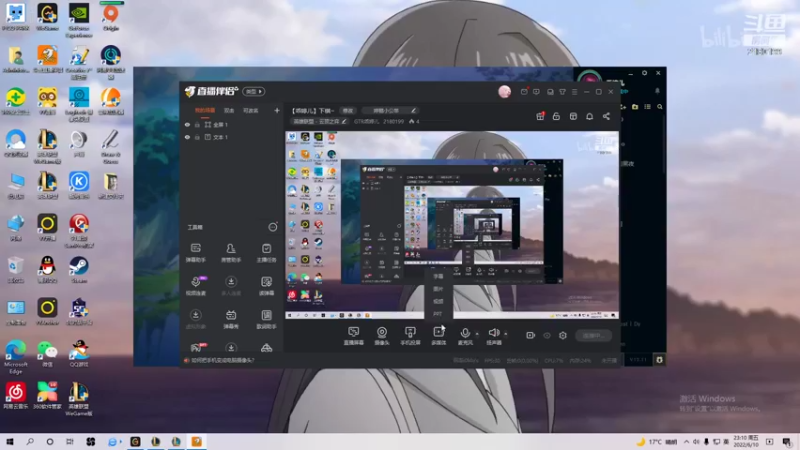Open stream settings gear icon
Image resolution: width=800 pixels, height=450 pixels.
[x=563, y=335]
